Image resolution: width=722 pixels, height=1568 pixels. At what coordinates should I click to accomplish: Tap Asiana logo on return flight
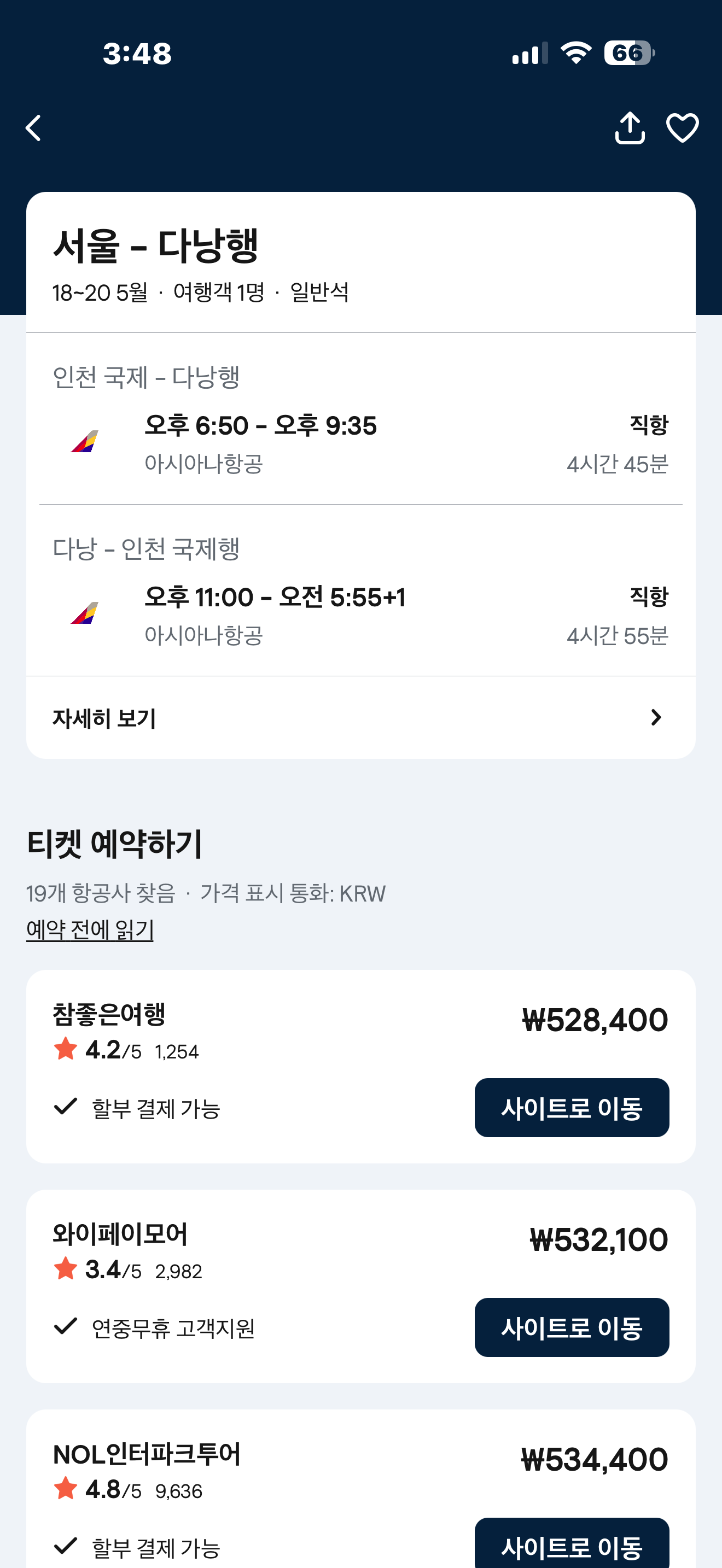85,613
